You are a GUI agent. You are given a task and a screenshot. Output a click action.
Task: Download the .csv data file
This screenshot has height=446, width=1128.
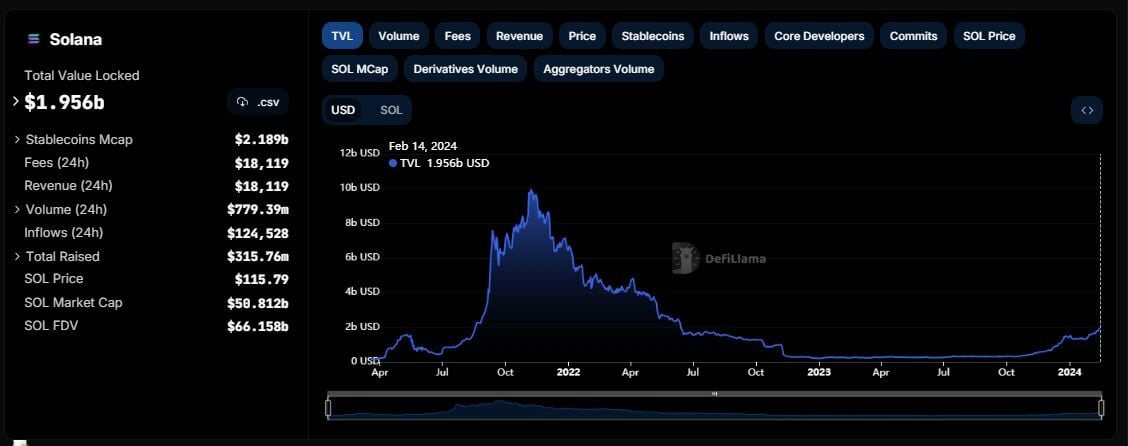click(x=258, y=102)
